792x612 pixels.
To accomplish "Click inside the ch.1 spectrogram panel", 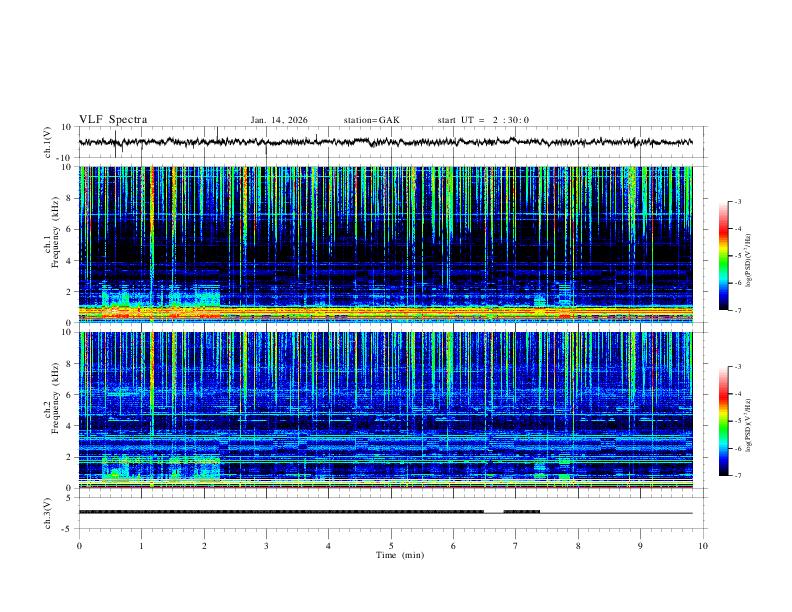I will click(x=385, y=244).
